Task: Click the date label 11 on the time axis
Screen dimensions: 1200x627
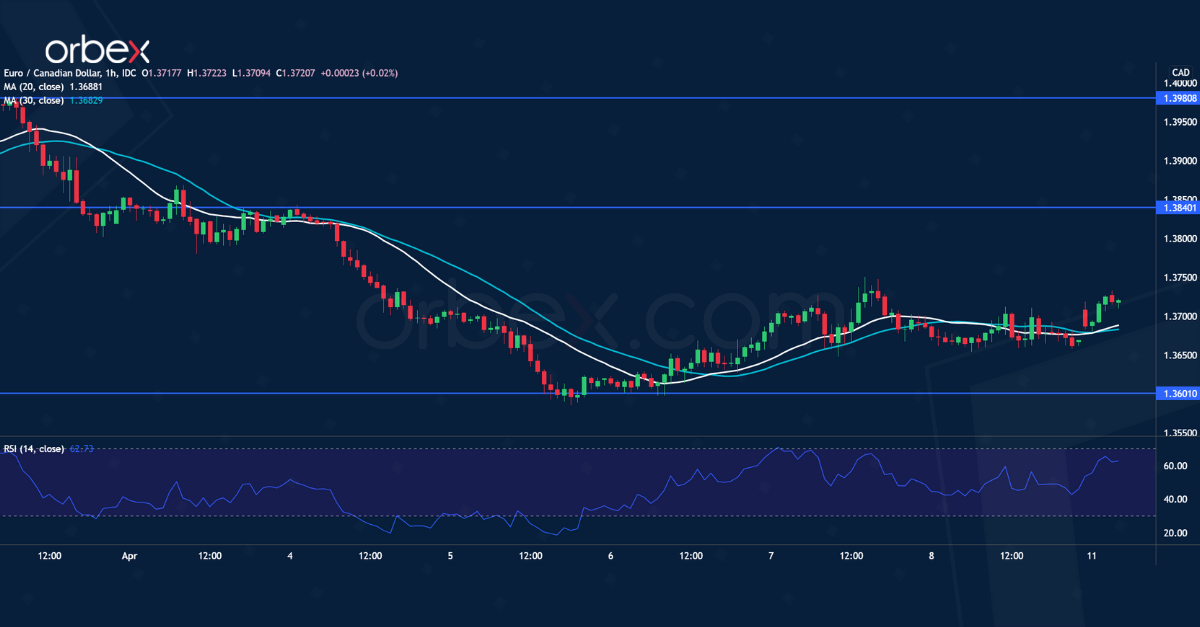Action: [x=1091, y=555]
